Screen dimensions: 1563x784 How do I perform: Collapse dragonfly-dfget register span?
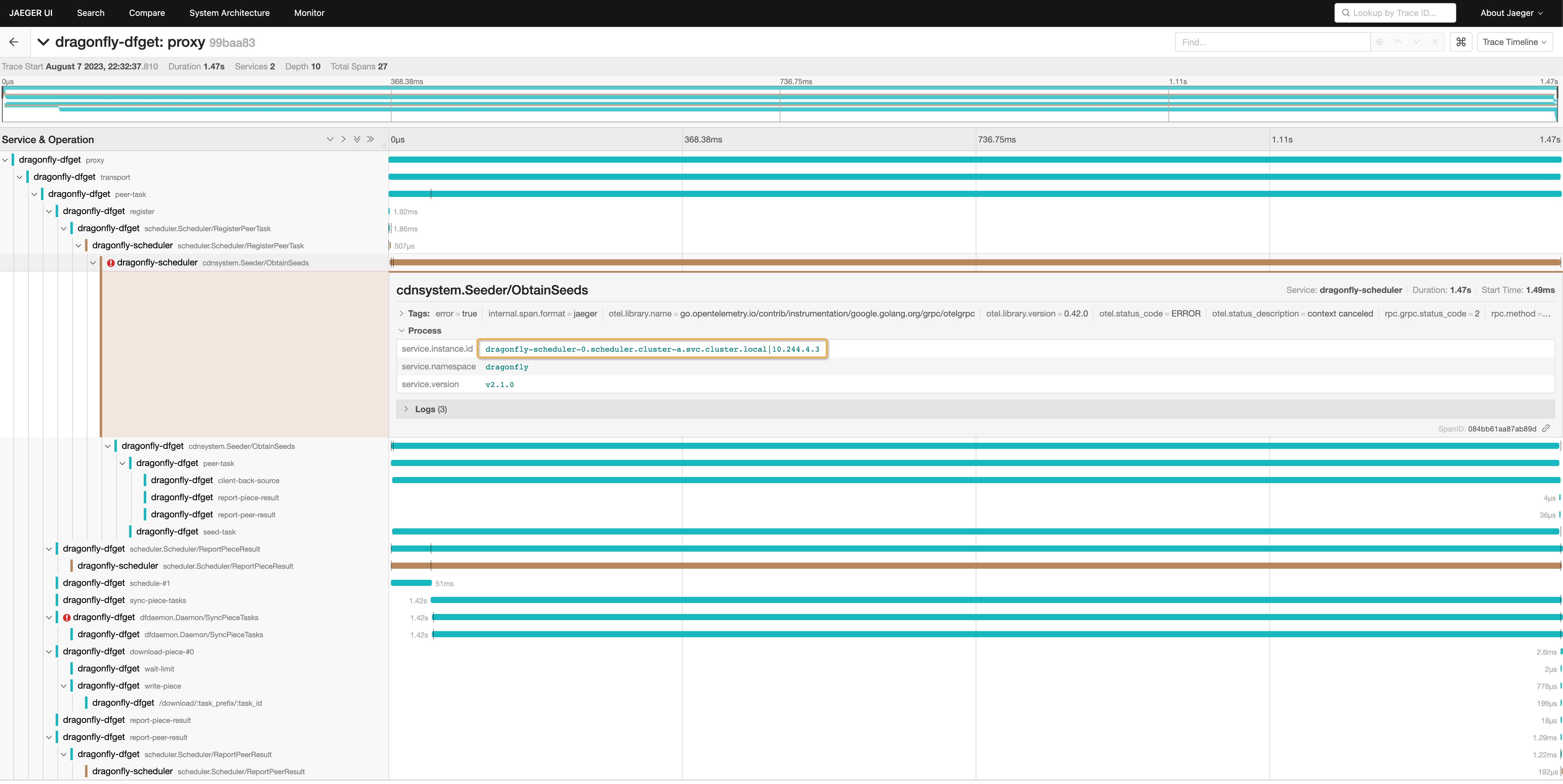click(49, 212)
